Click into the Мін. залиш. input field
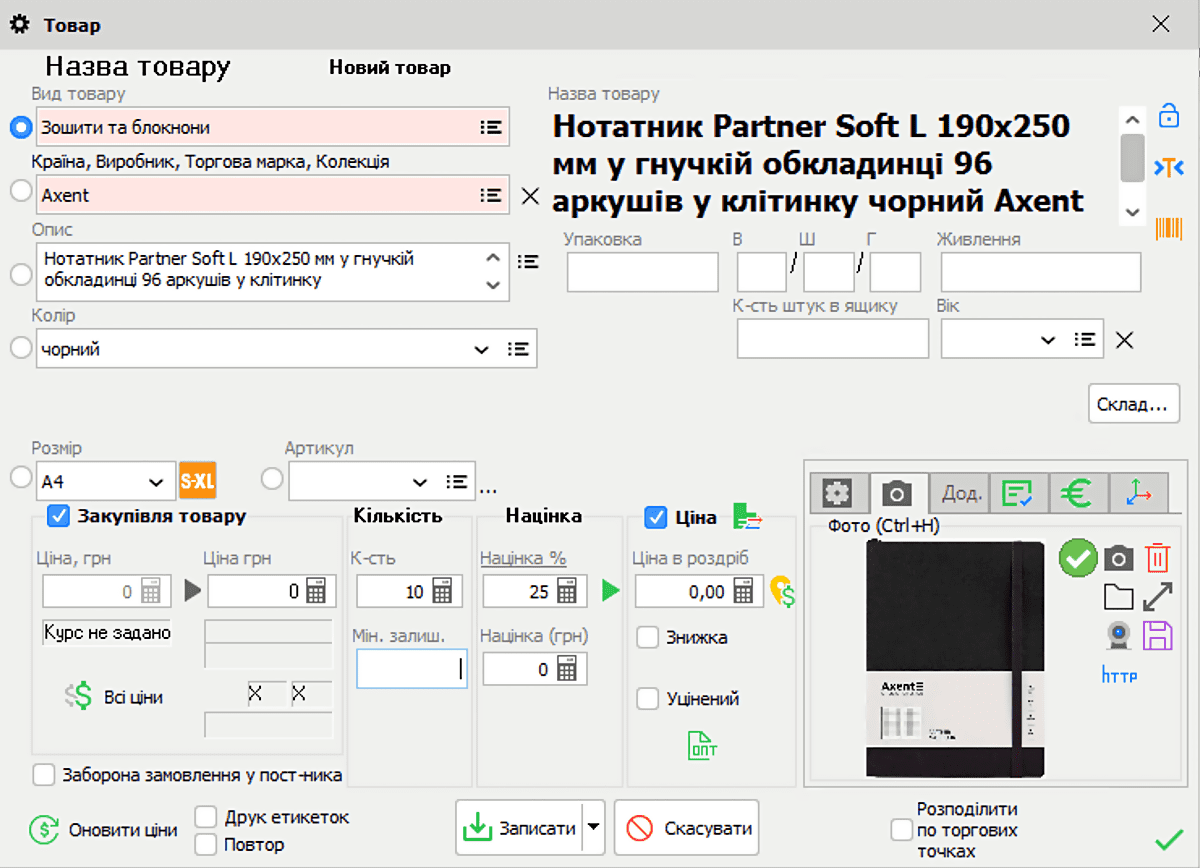The height and width of the screenshot is (868, 1200). click(x=411, y=669)
